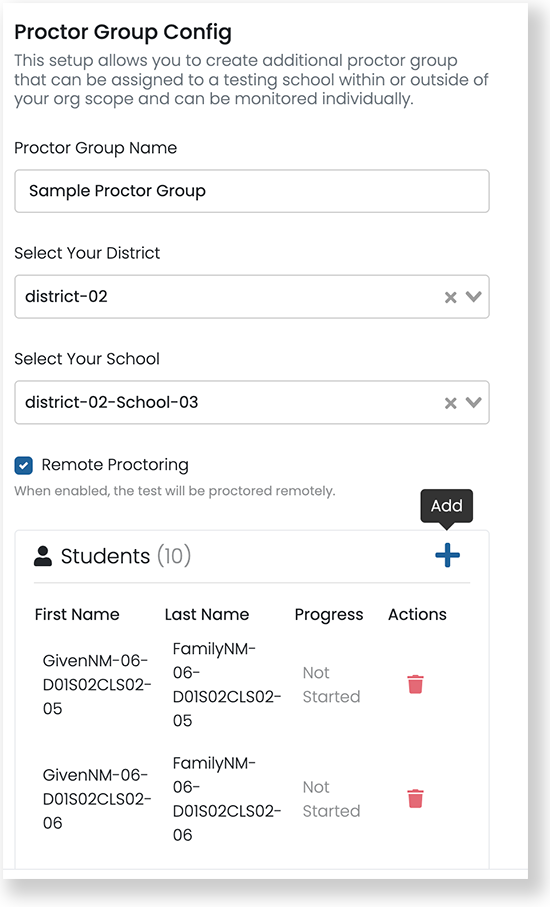The image size is (550, 907).
Task: Sort by the First Name column header
Action: 77,614
